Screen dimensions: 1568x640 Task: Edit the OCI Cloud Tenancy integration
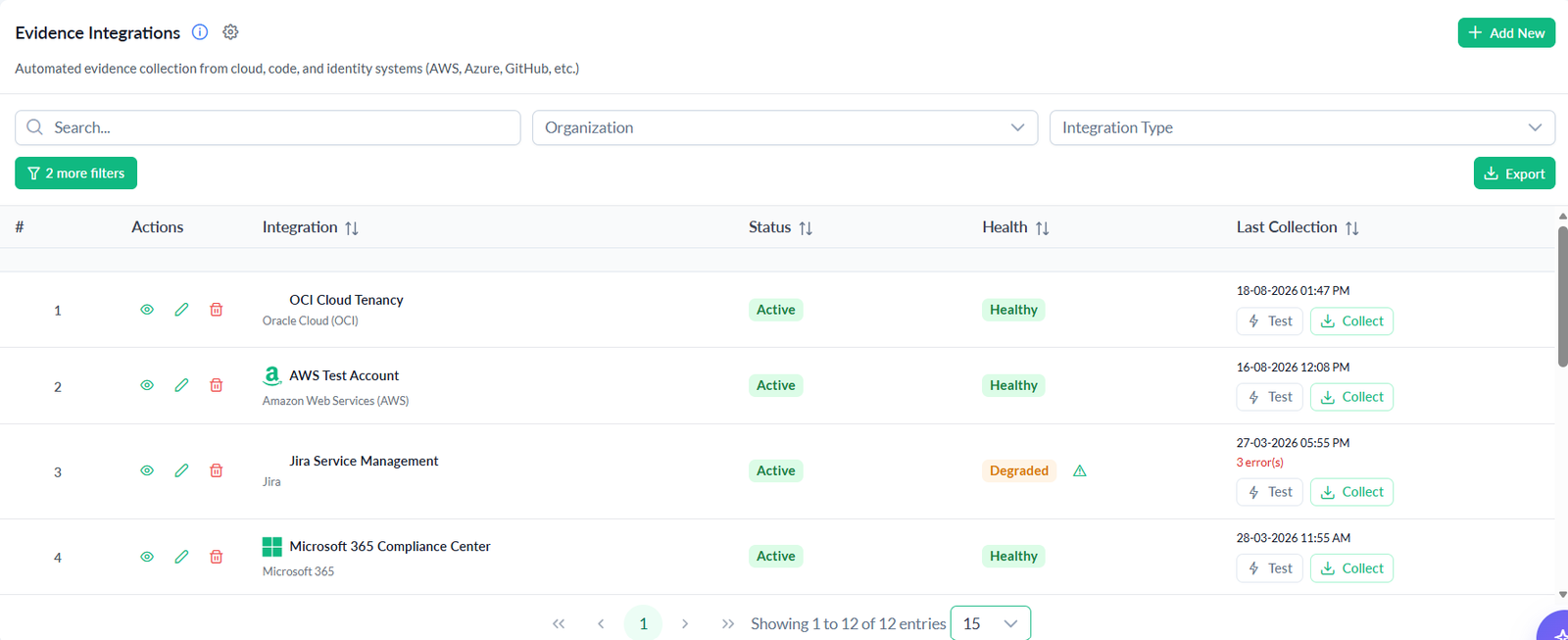[181, 310]
